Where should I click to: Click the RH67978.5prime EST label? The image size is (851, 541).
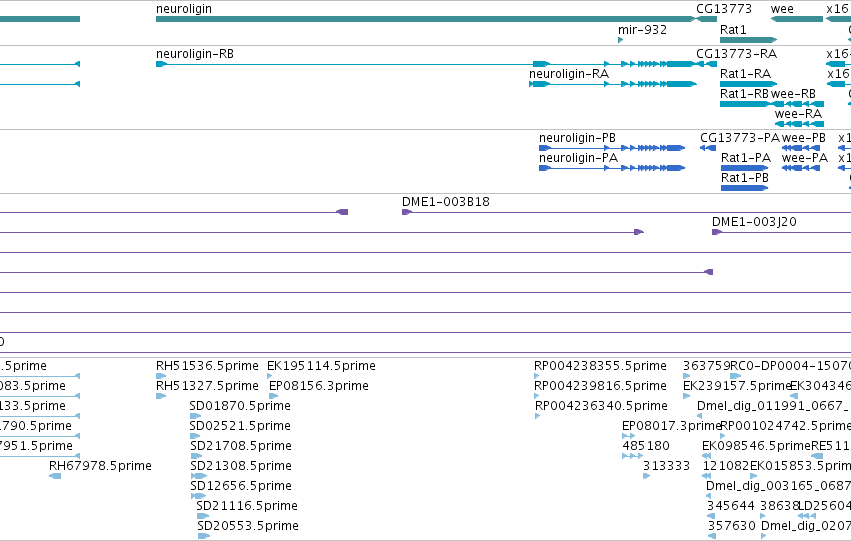click(100, 466)
